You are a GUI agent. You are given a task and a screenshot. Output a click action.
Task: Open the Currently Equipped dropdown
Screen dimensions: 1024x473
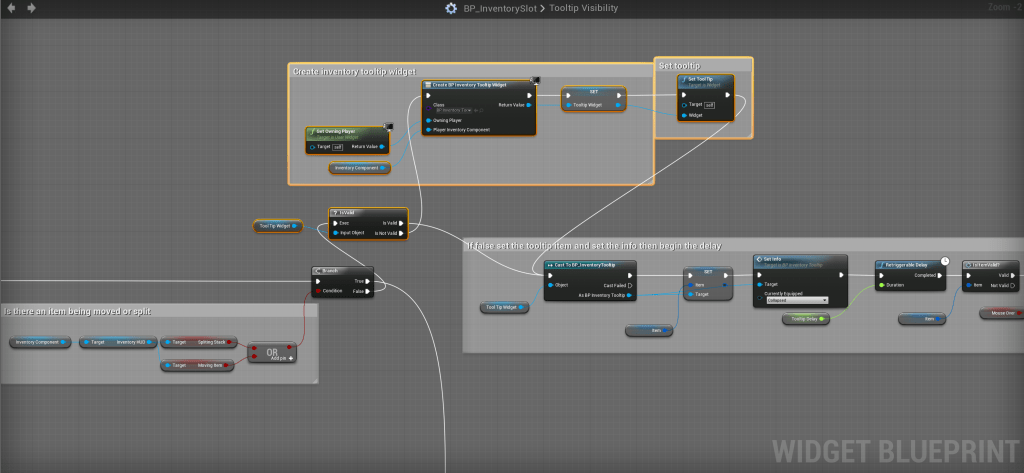pyautogui.click(x=796, y=299)
